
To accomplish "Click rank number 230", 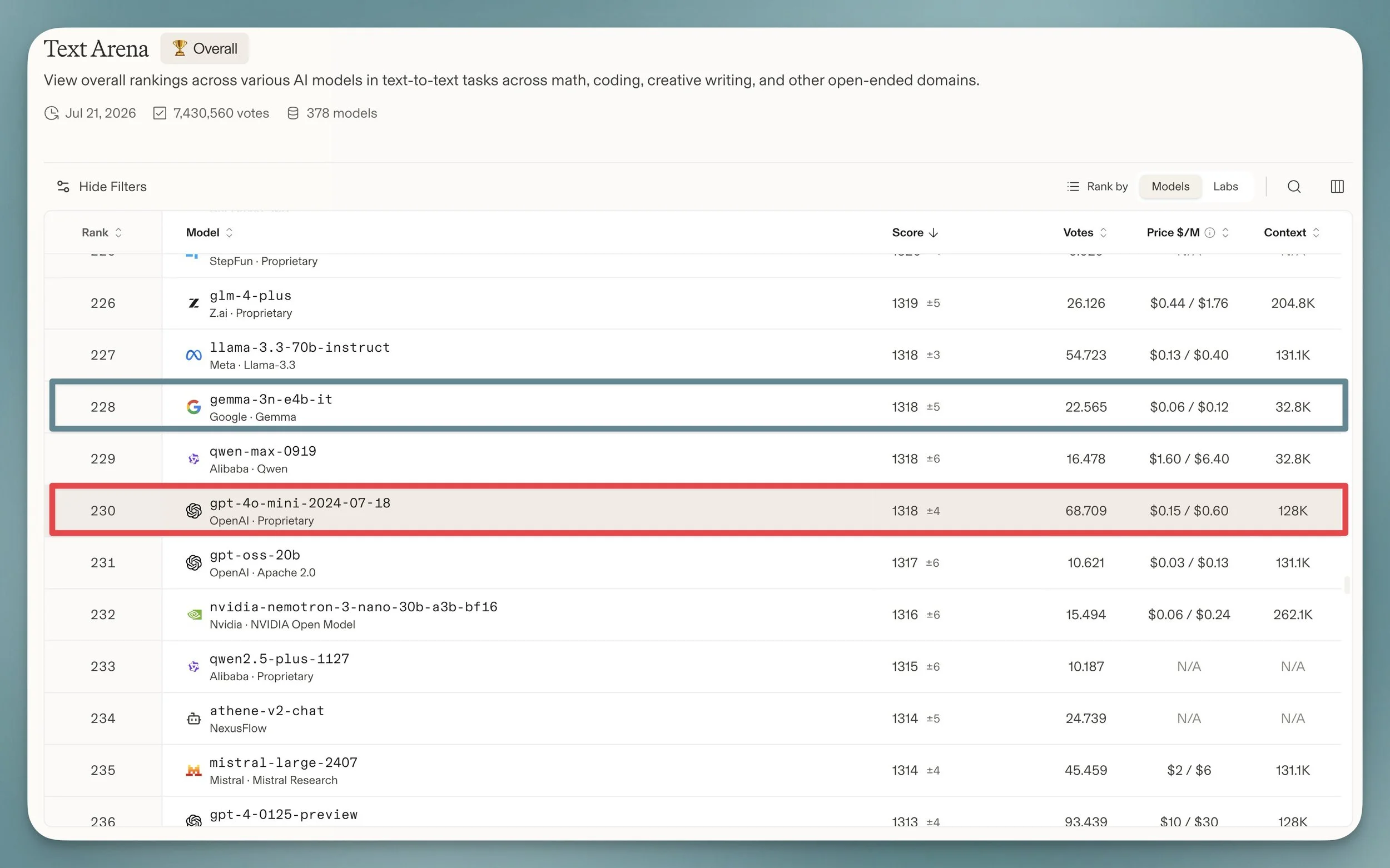I will [103, 511].
